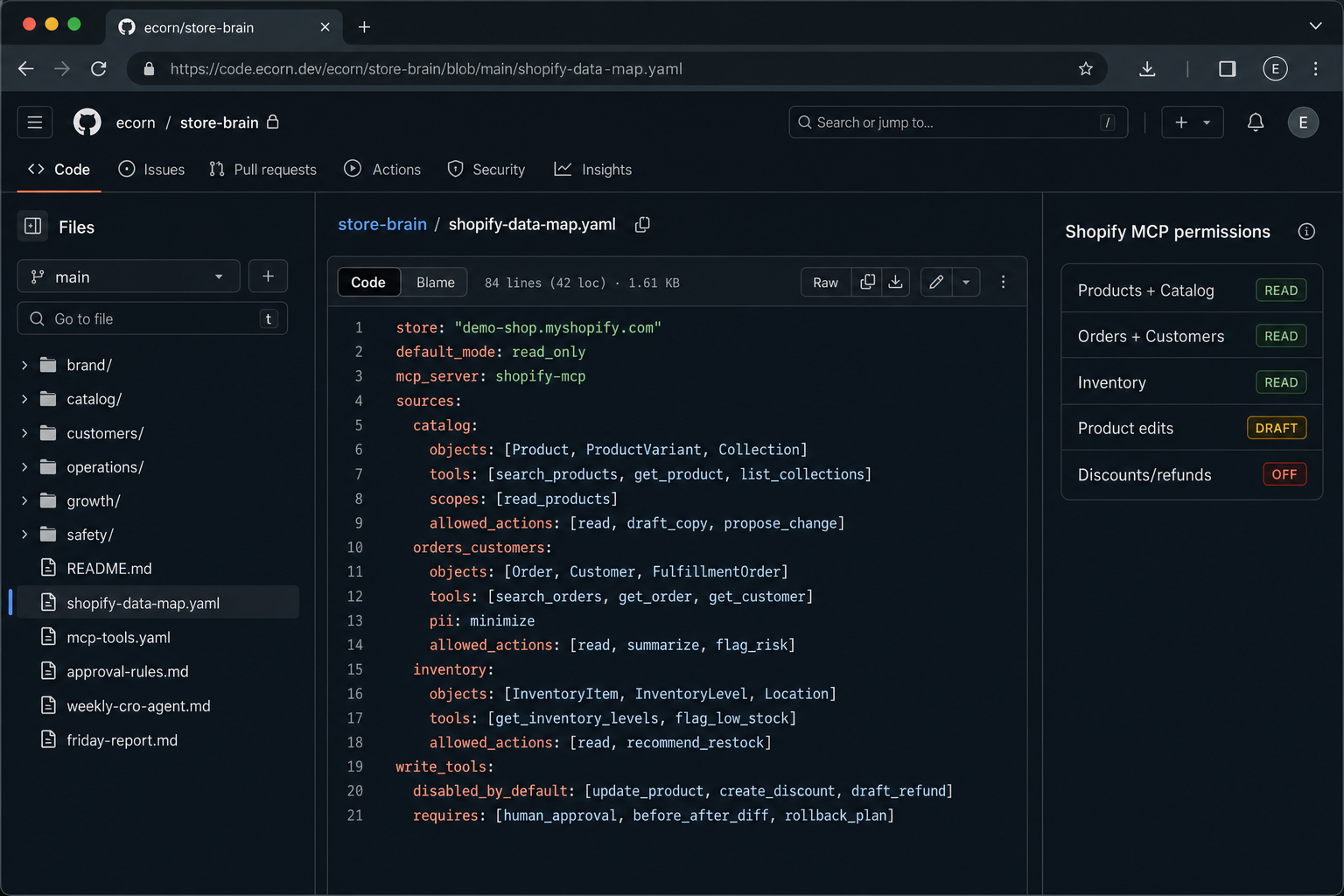Open the edit options dropdown arrow
The image size is (1344, 896).
click(x=966, y=282)
